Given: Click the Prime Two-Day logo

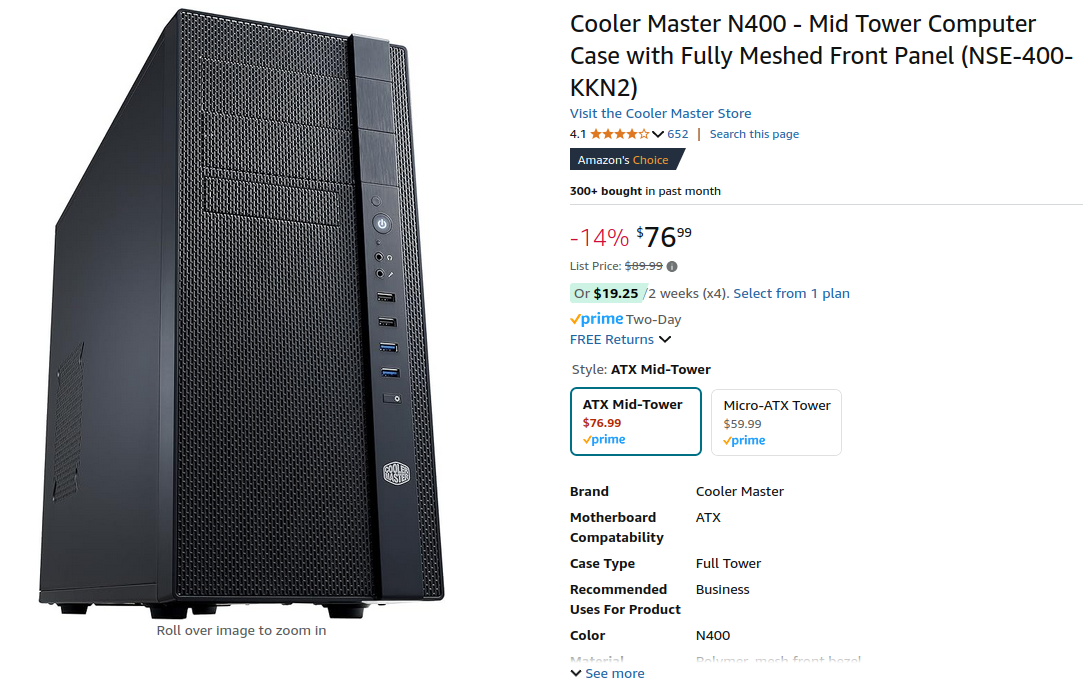Looking at the screenshot, I should pos(597,319).
